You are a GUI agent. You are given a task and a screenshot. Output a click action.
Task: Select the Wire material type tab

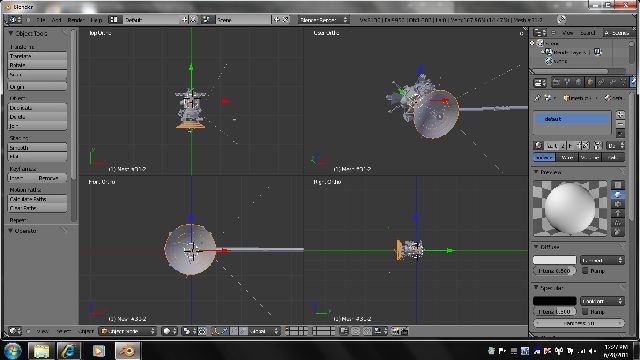pyautogui.click(x=567, y=158)
